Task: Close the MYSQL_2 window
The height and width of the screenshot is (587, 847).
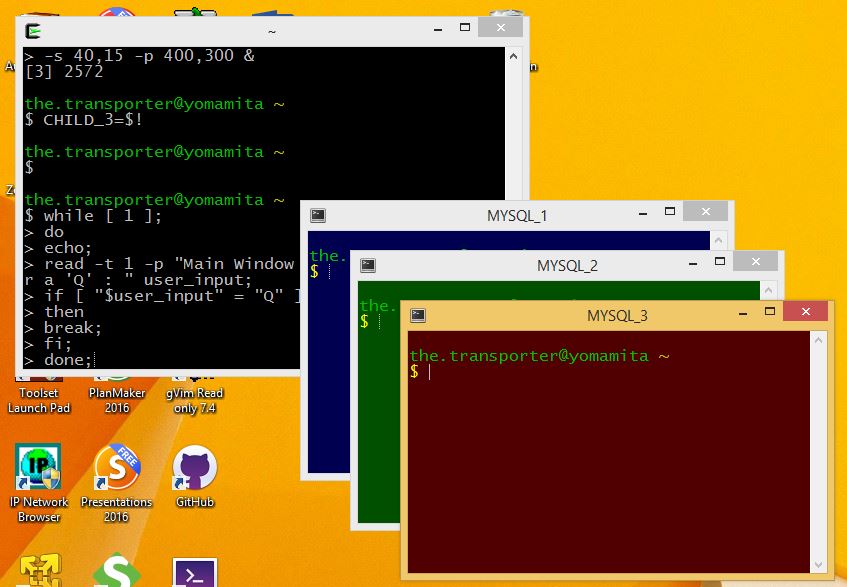Action: click(755, 262)
